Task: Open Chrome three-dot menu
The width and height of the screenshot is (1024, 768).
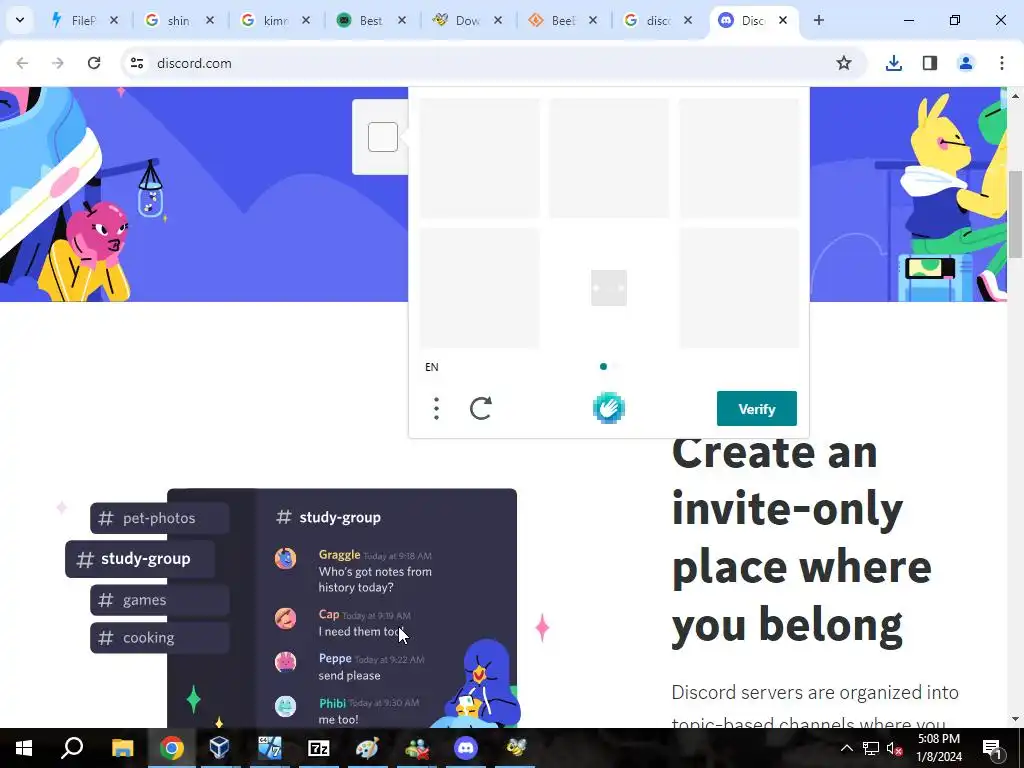Action: (x=1002, y=63)
